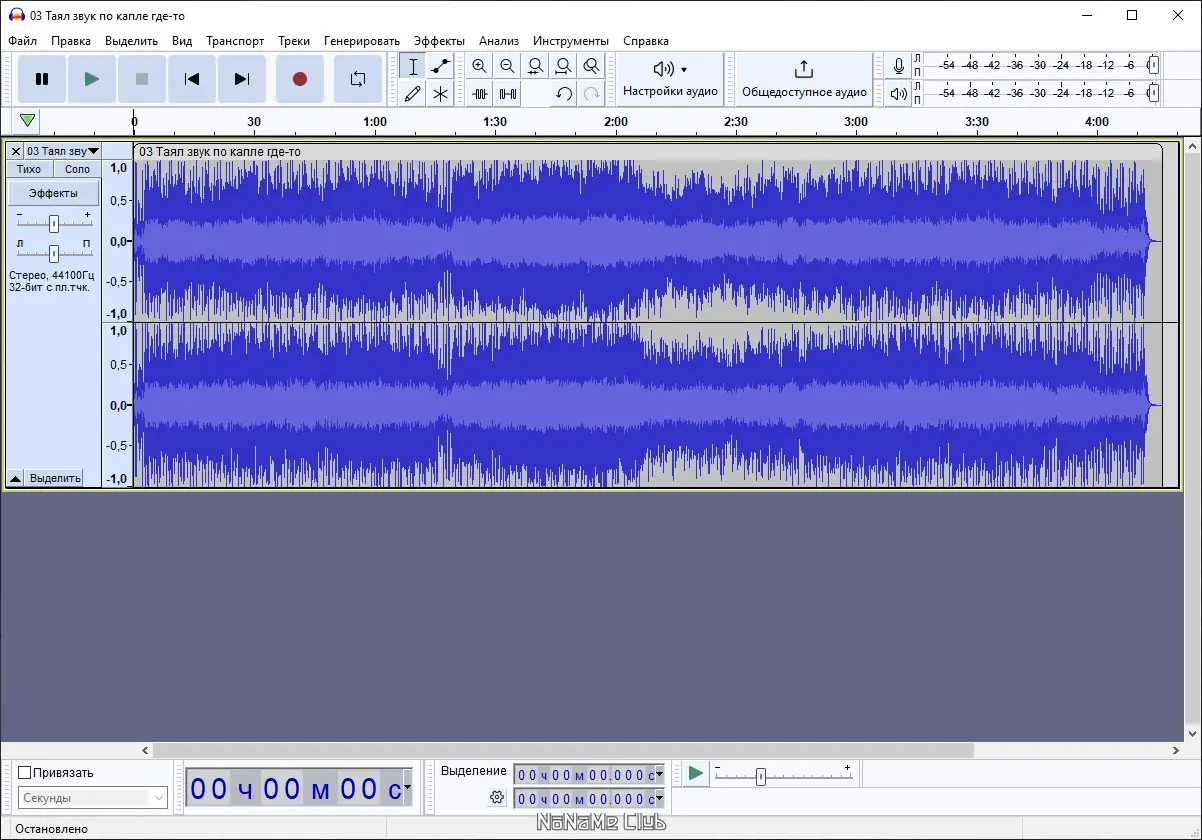Click the Stop button
The width and height of the screenshot is (1202, 840).
tap(142, 79)
